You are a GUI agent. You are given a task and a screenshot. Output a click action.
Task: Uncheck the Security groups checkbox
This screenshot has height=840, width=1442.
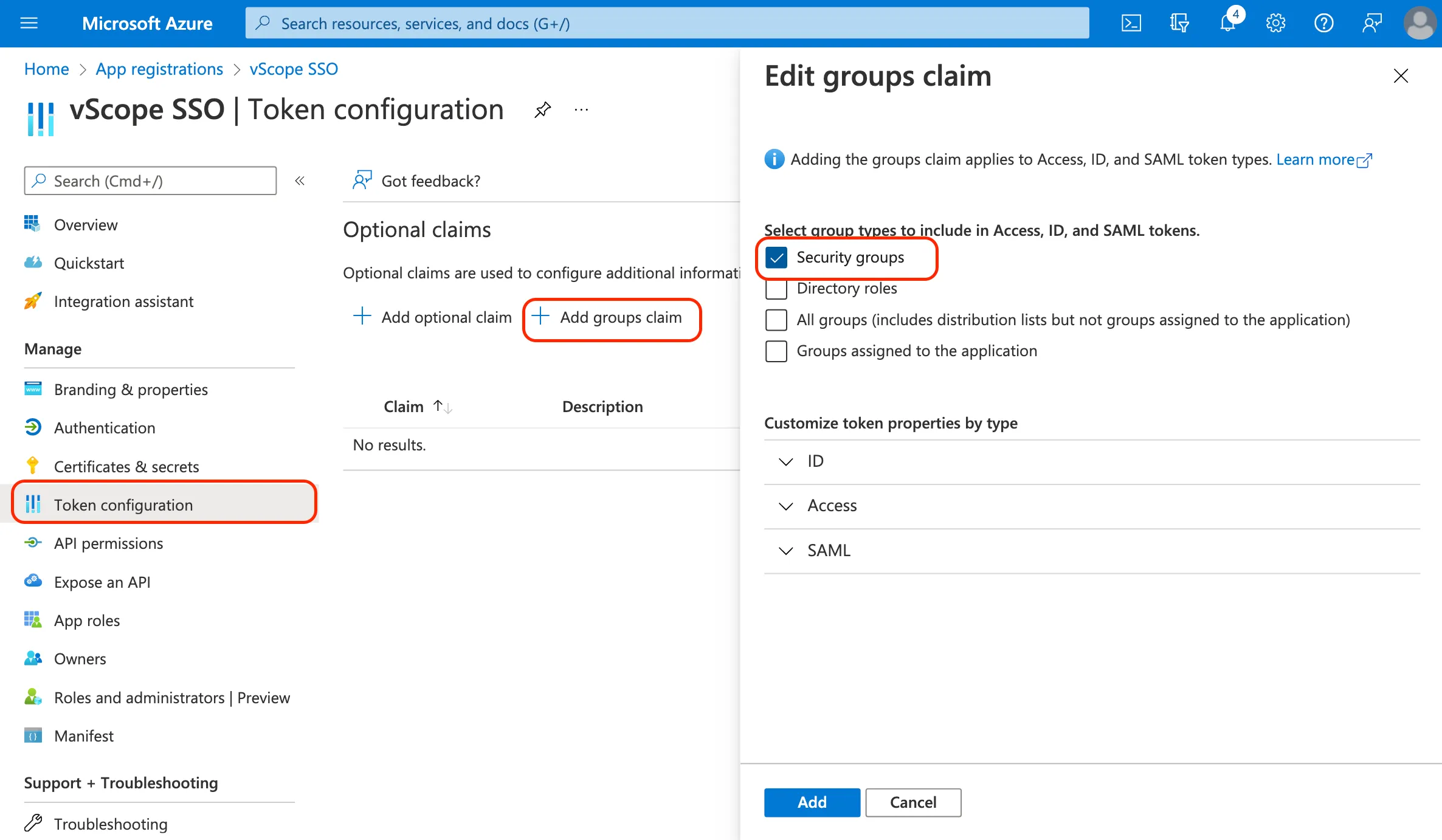point(776,258)
